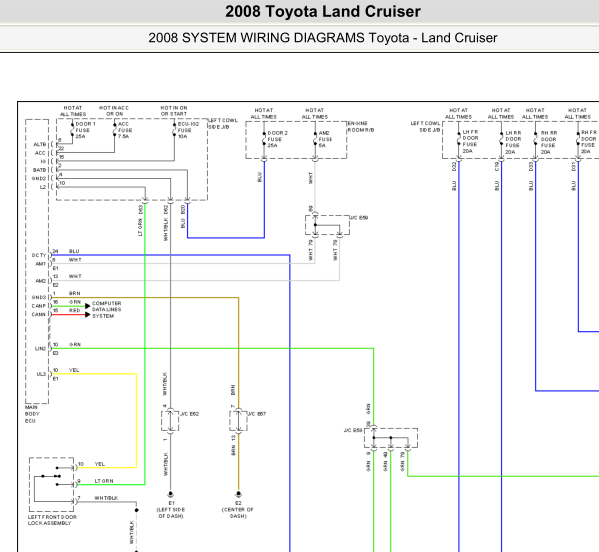Click the 'RH RR DOOR FUSE 20A' label
Screen dimensions: 599x552
click(x=548, y=142)
